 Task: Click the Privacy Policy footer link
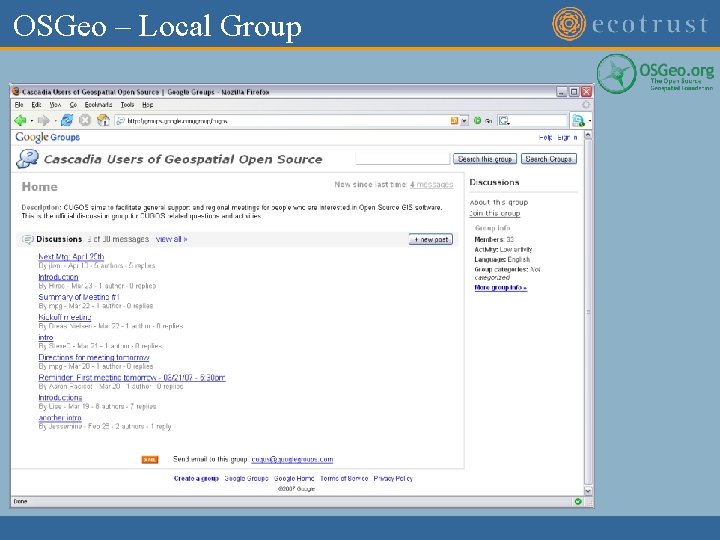tap(393, 478)
